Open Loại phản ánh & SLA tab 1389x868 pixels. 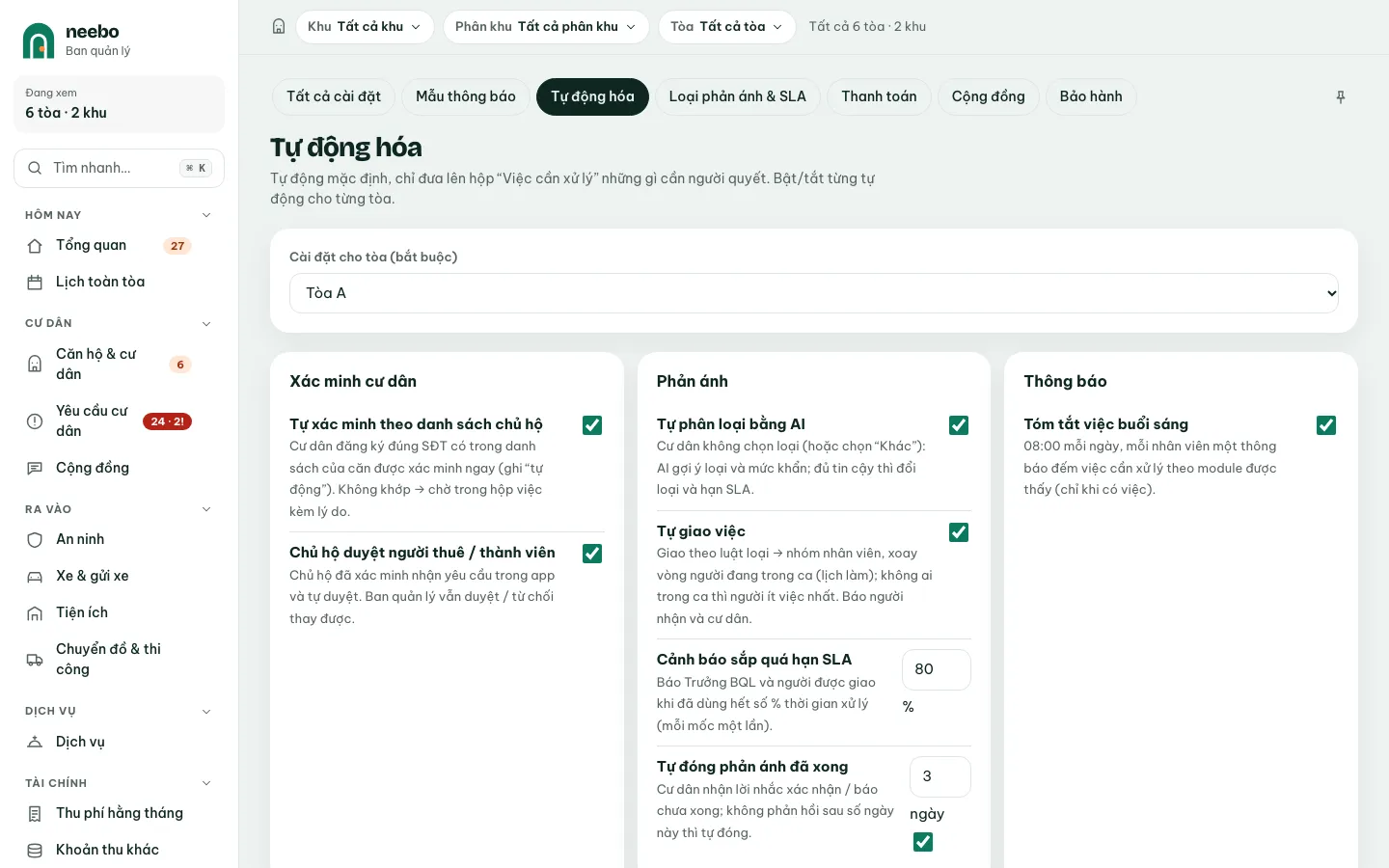(x=738, y=96)
